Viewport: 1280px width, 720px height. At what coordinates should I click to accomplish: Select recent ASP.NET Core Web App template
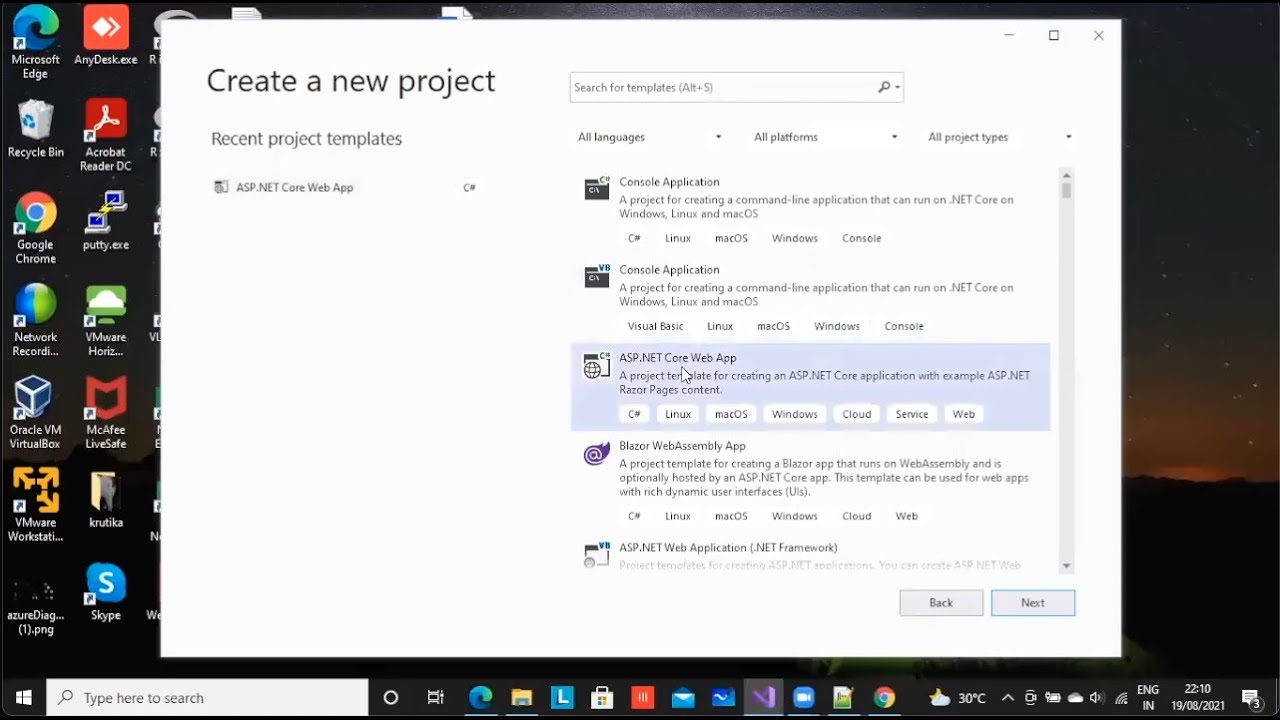tap(346, 187)
